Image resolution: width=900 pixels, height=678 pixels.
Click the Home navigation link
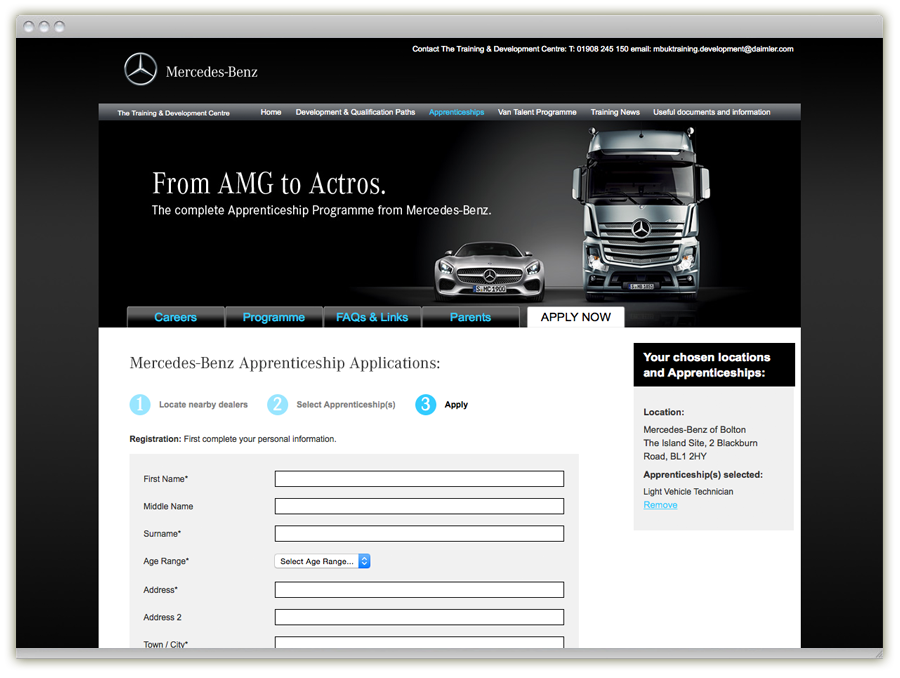click(271, 113)
